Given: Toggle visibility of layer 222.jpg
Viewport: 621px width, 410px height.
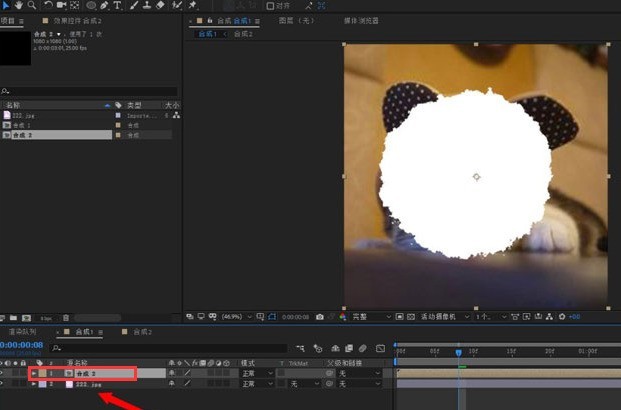Looking at the screenshot, I should coord(4,383).
